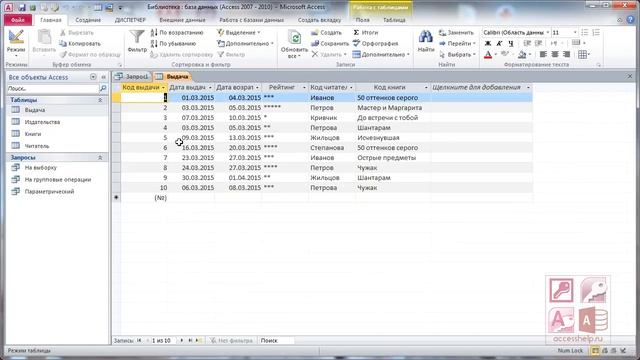Screen dimensions: 640x360
Task: Open the Таблица ribbon tab
Action: 394,20
